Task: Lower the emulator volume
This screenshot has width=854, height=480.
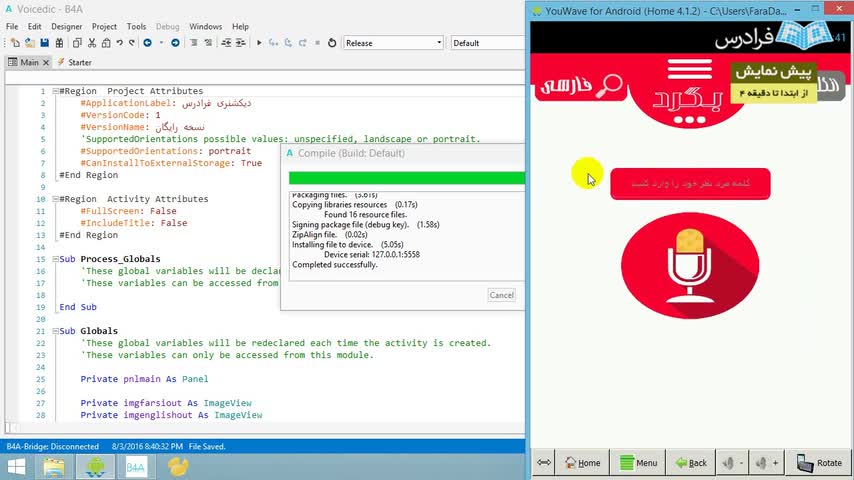Action: click(x=733, y=463)
